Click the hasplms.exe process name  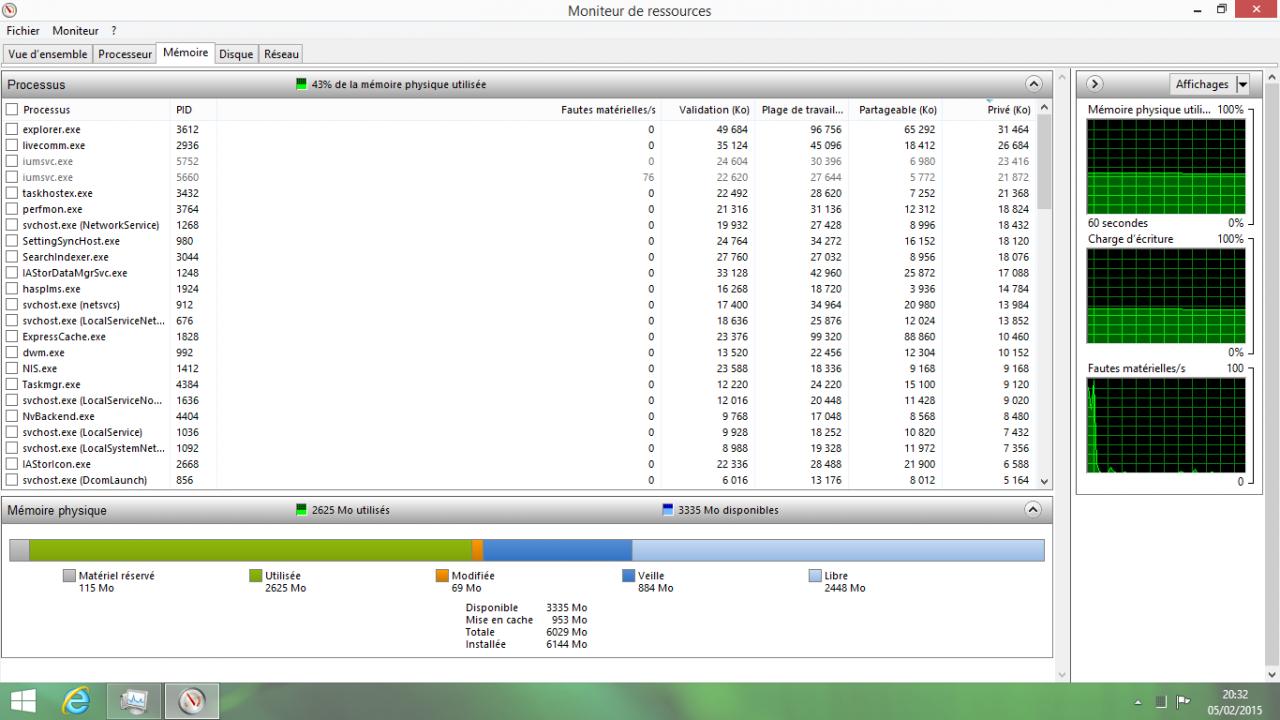pos(51,289)
